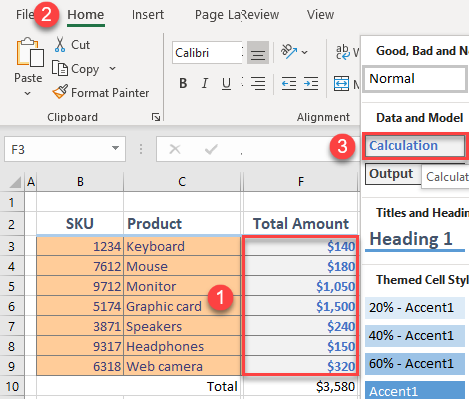Click the Merge & Center icon
The height and width of the screenshot is (399, 469).
click(341, 83)
